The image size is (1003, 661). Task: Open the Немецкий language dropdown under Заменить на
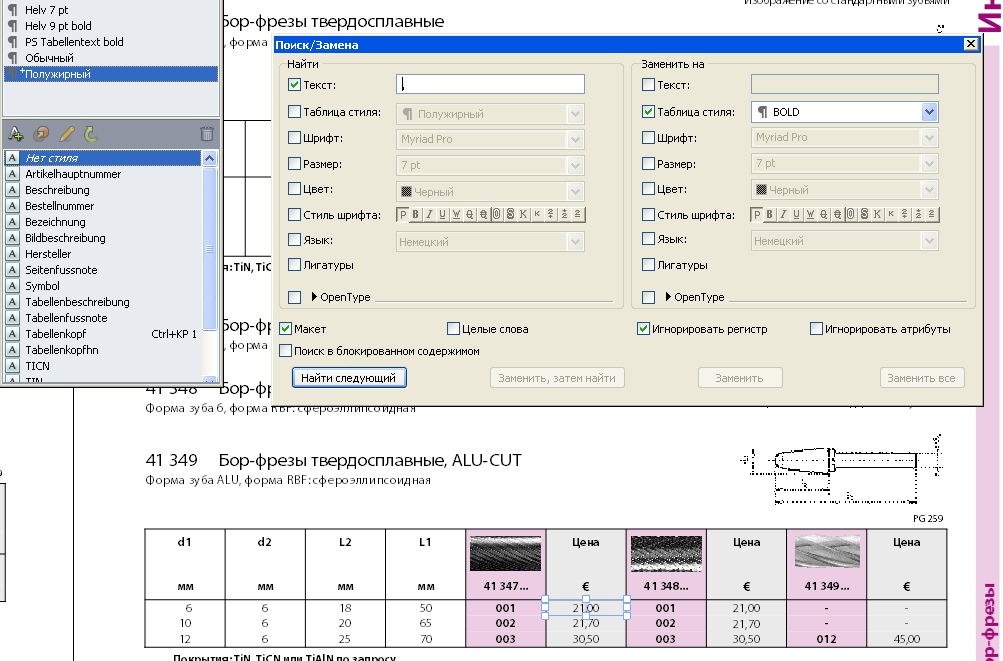929,241
